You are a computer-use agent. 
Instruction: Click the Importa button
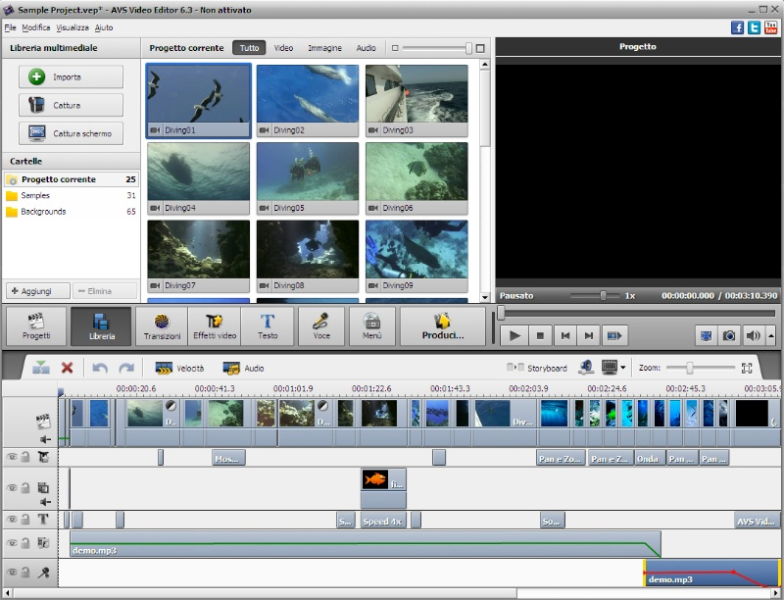[x=70, y=77]
